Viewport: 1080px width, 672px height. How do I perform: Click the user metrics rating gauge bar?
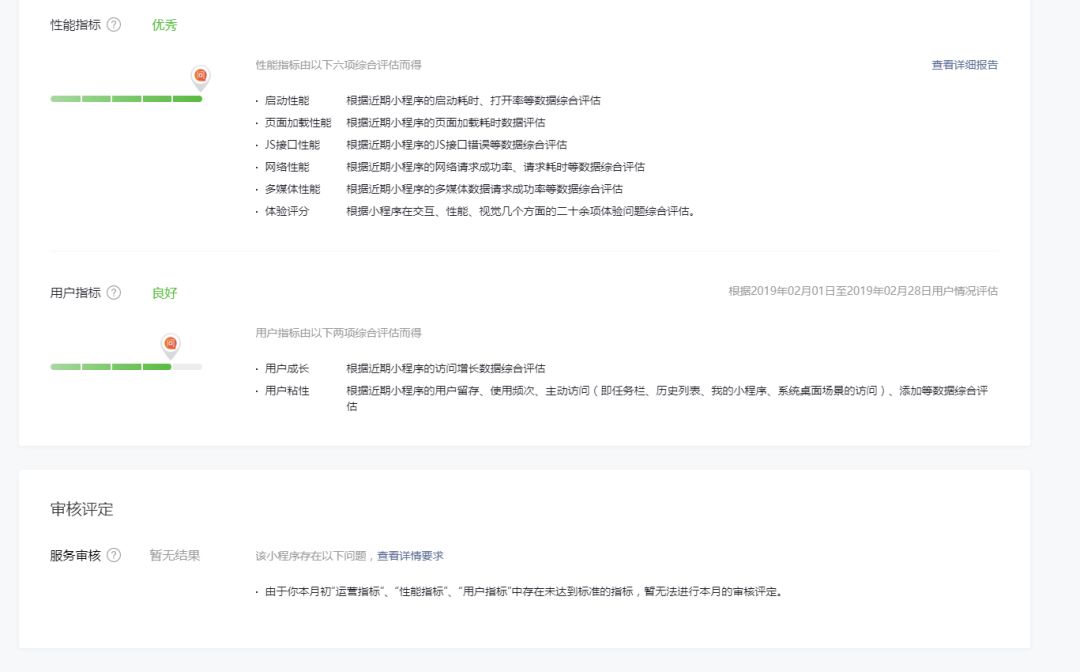pos(125,368)
